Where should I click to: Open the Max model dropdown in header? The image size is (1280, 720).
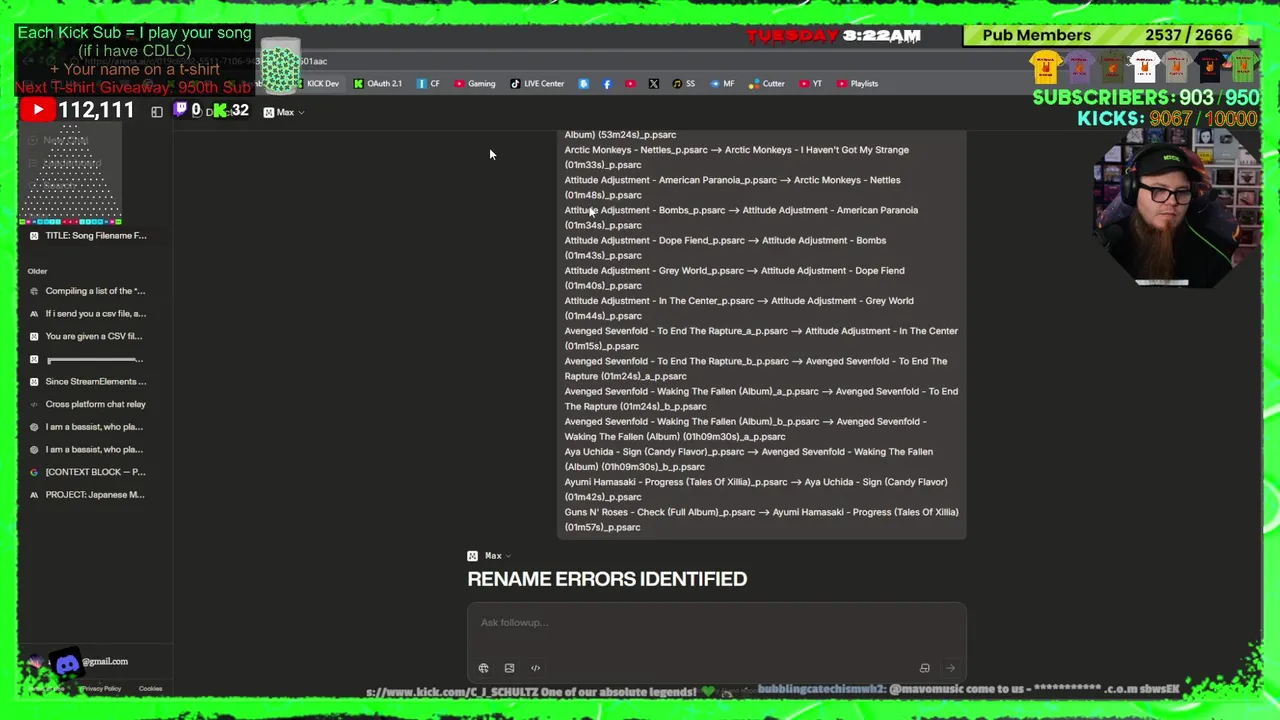pos(284,112)
